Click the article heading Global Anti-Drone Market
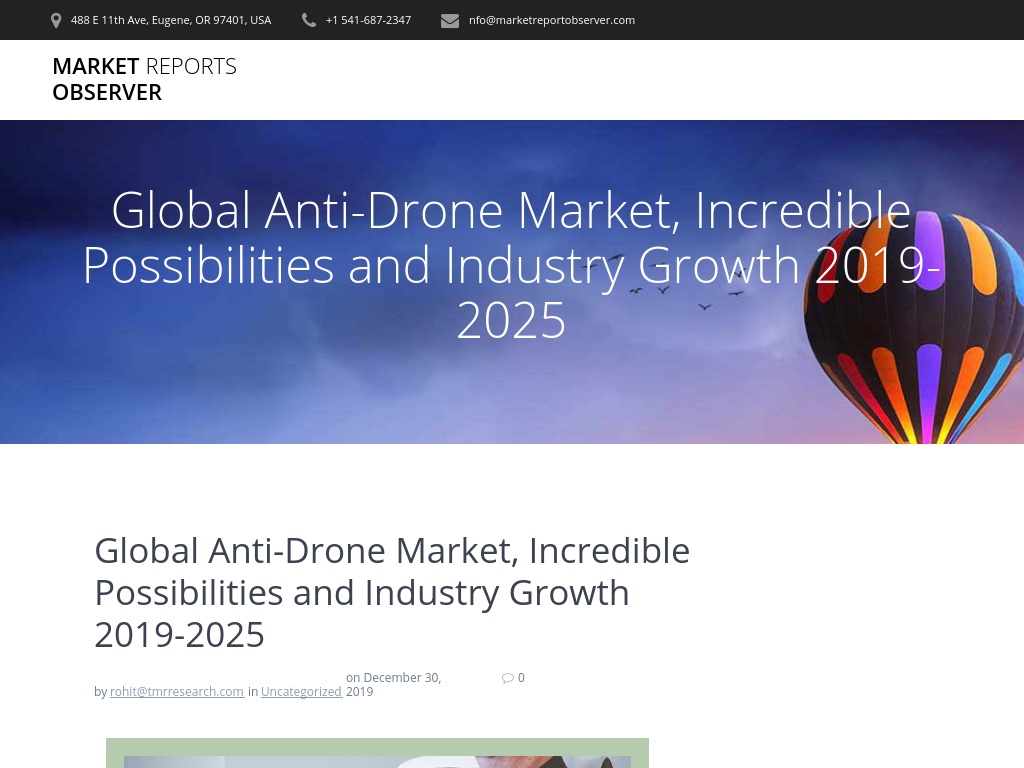Screen dimensions: 1024x768 pyautogui.click(x=392, y=592)
